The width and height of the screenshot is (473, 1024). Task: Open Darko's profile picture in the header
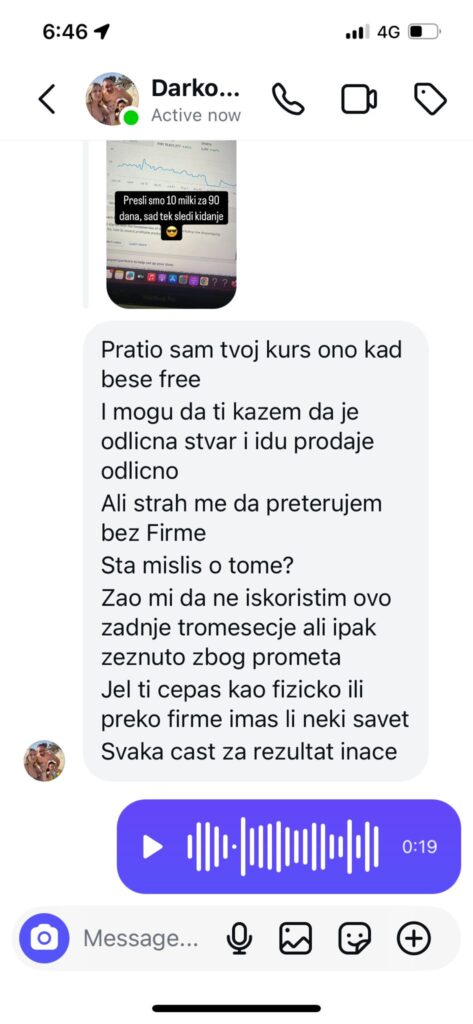tap(112, 99)
